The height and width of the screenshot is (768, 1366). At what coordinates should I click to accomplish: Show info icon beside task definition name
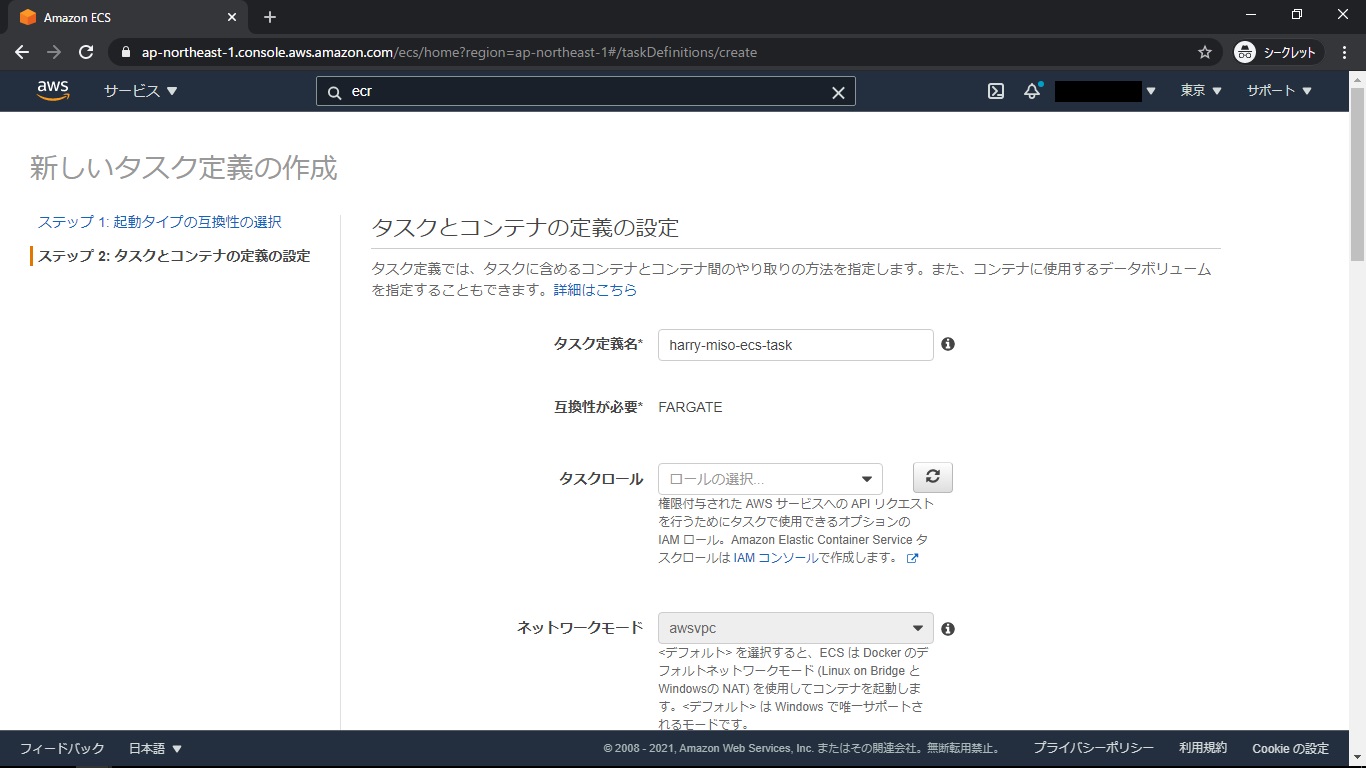948,344
